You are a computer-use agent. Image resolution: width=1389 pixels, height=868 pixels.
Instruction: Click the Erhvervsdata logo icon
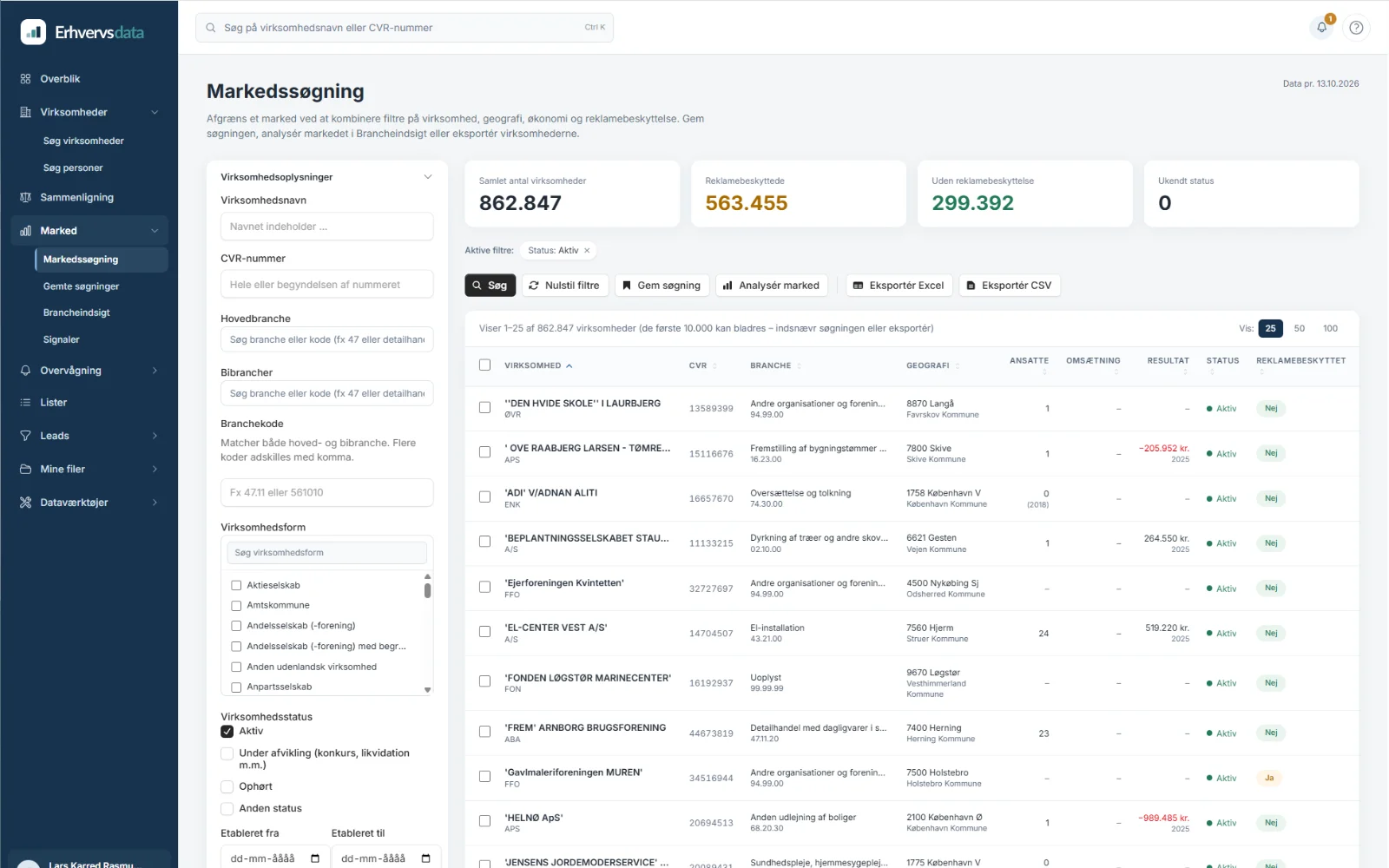(x=33, y=32)
